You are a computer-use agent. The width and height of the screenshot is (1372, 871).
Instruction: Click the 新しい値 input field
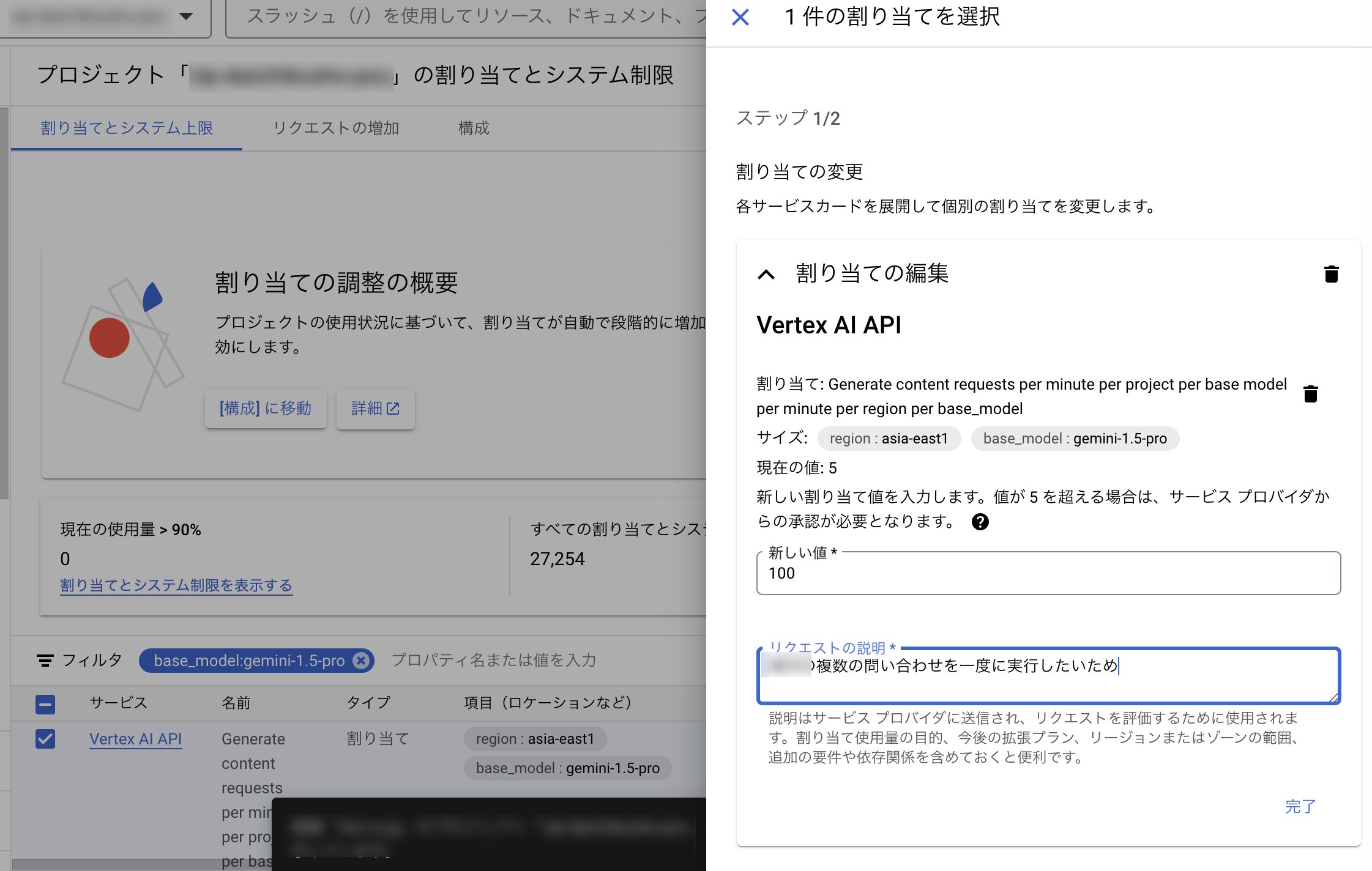(1048, 574)
